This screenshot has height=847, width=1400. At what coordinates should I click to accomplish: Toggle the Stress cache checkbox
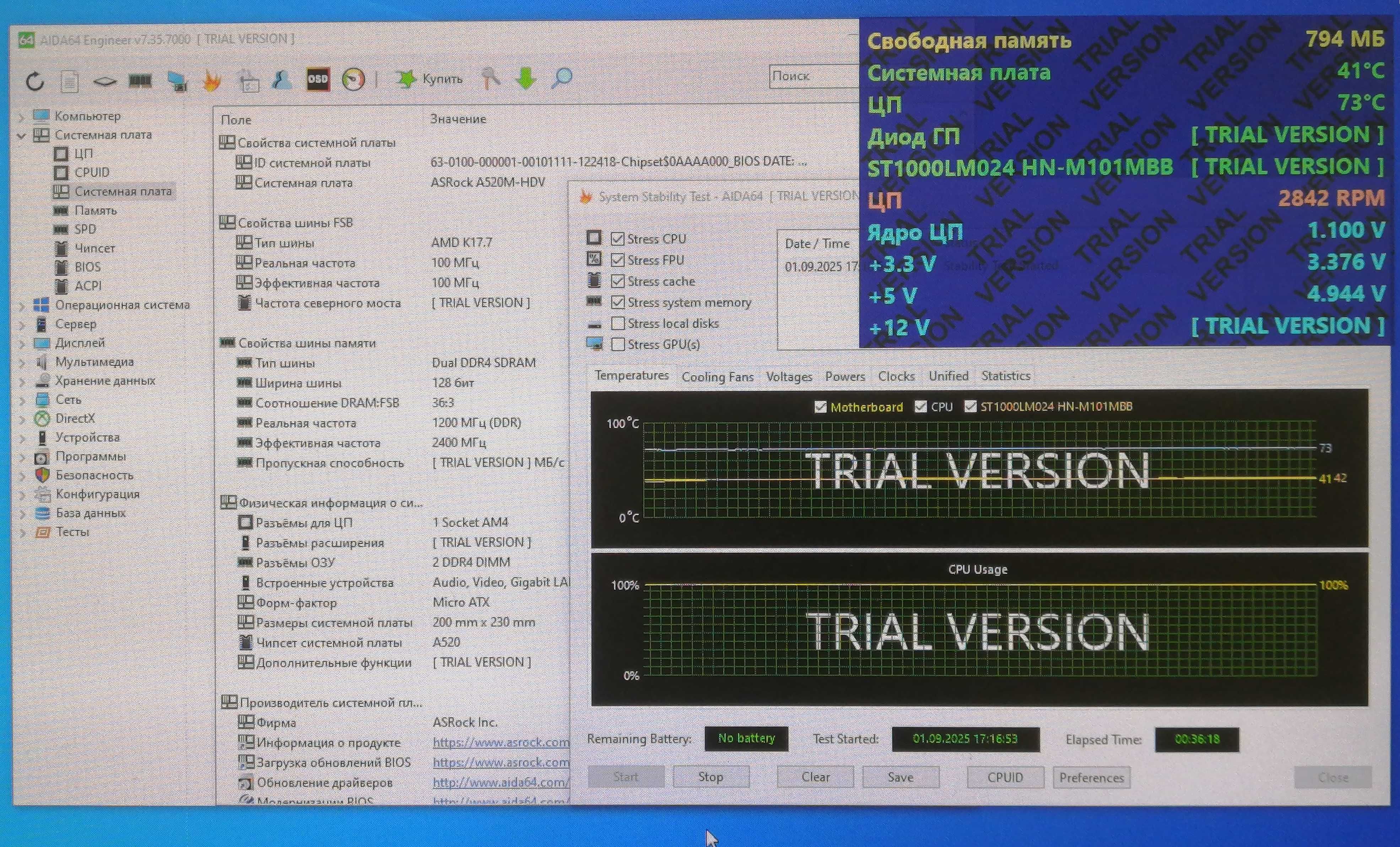(x=618, y=281)
